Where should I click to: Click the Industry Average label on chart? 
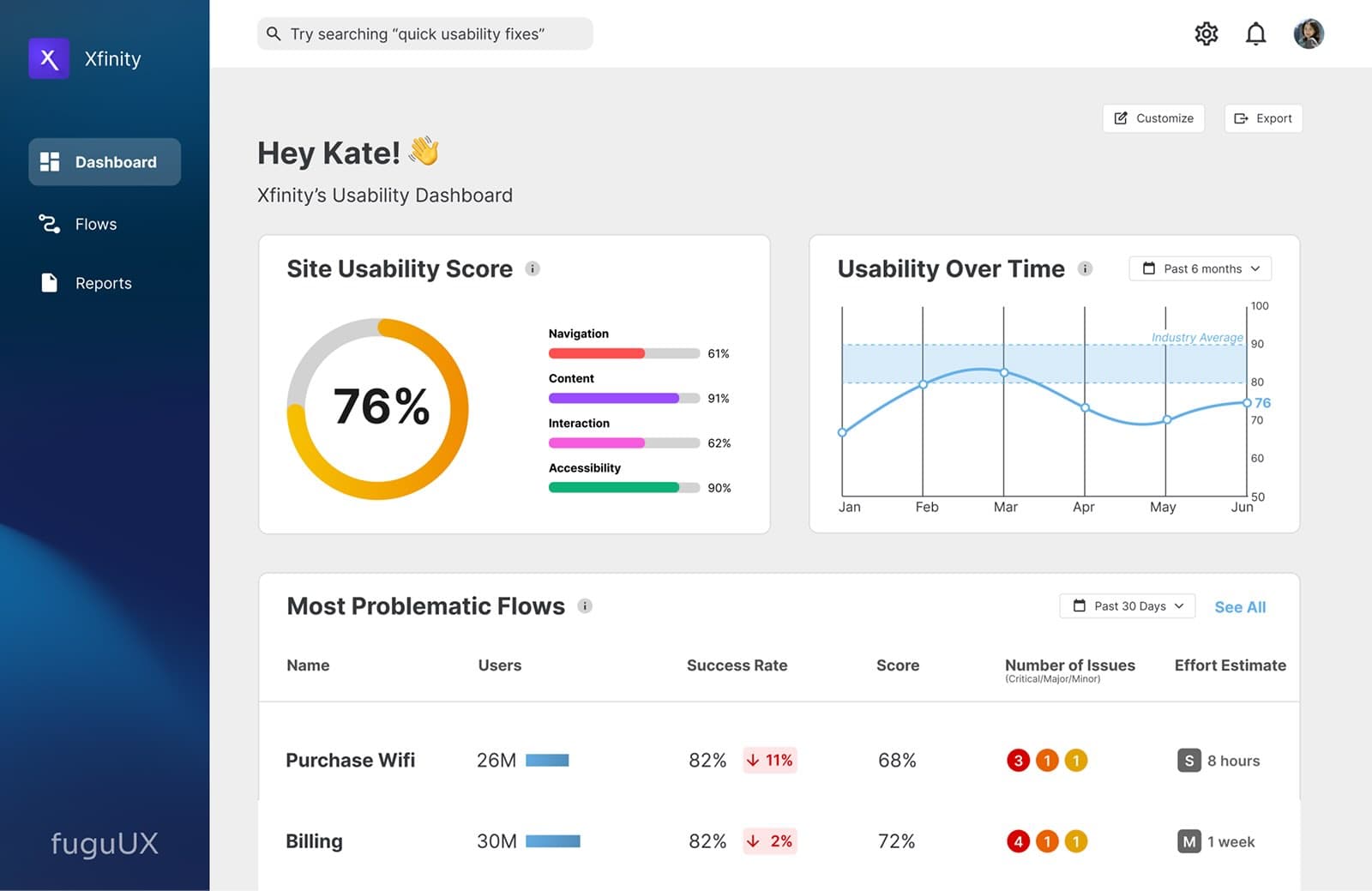tap(1197, 337)
